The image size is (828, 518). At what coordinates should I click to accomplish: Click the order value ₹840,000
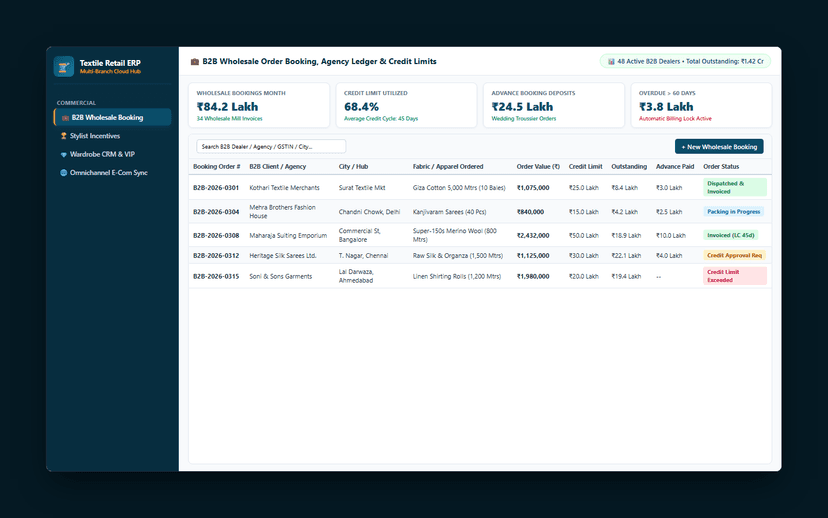(530, 212)
